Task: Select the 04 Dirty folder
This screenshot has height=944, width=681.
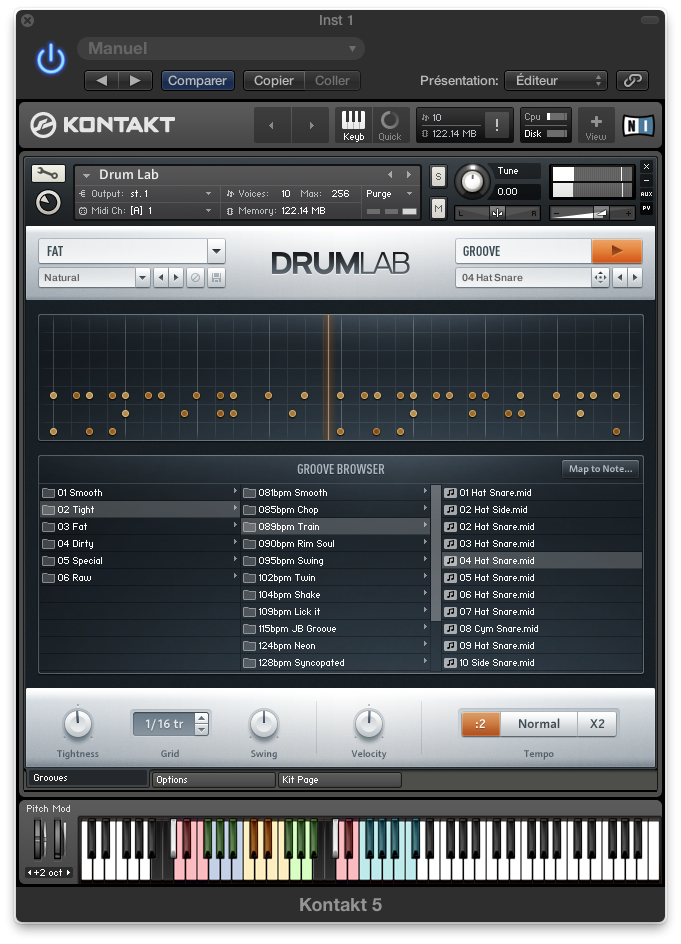Action: pos(140,544)
